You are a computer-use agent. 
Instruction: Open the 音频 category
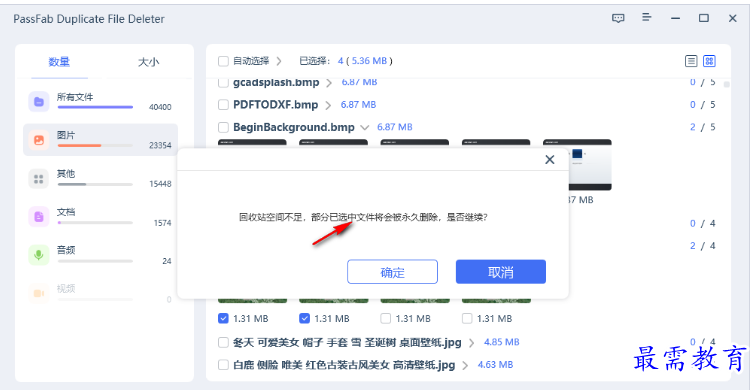(x=100, y=255)
